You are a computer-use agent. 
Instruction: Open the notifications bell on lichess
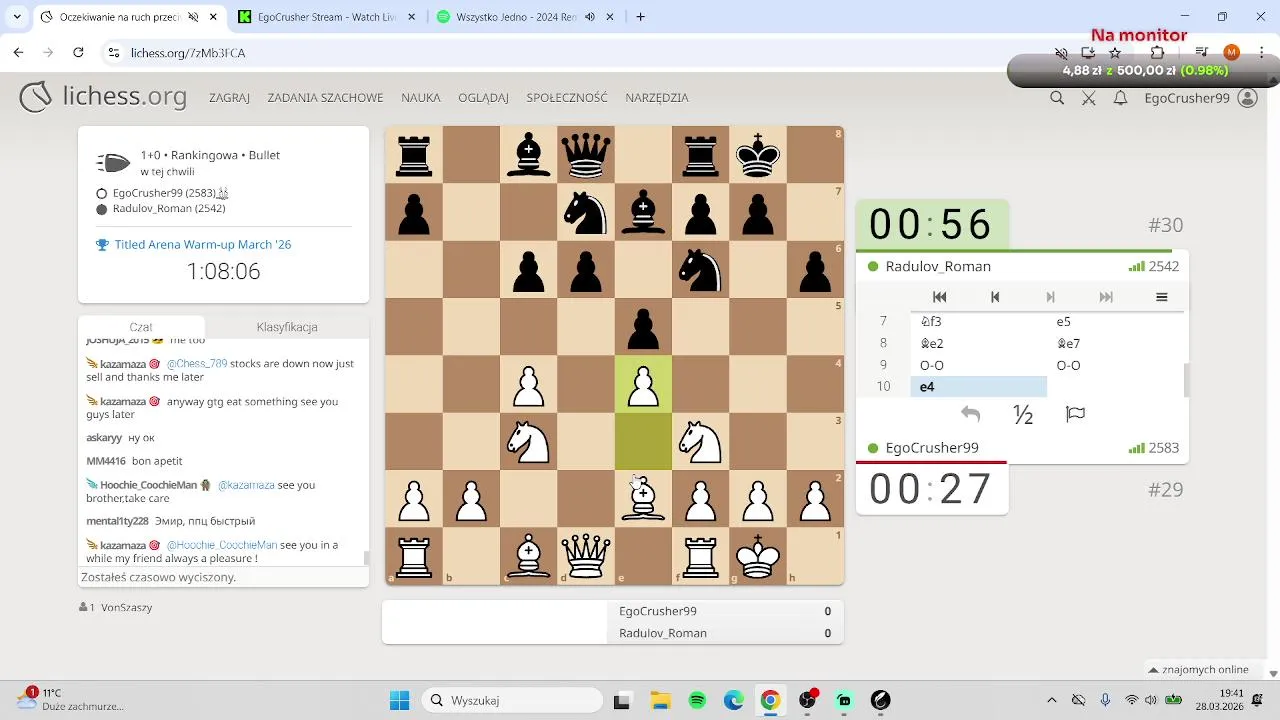[1121, 98]
